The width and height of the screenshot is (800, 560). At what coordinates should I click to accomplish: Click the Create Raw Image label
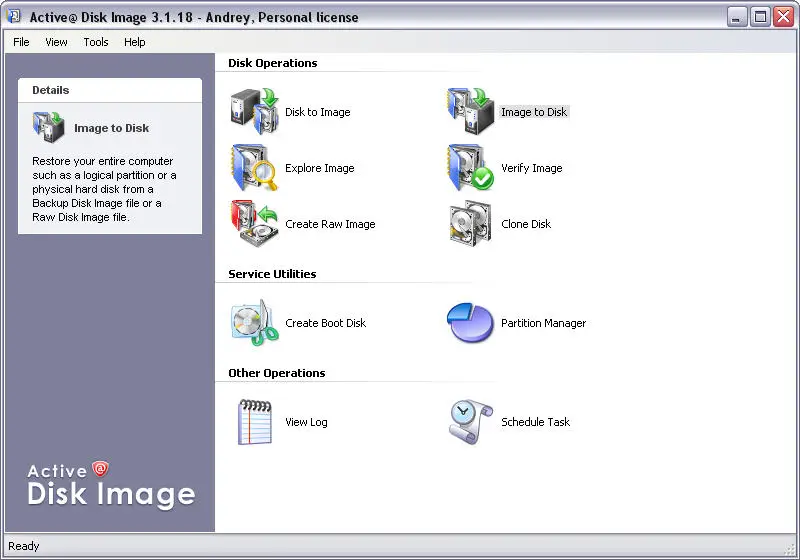330,224
